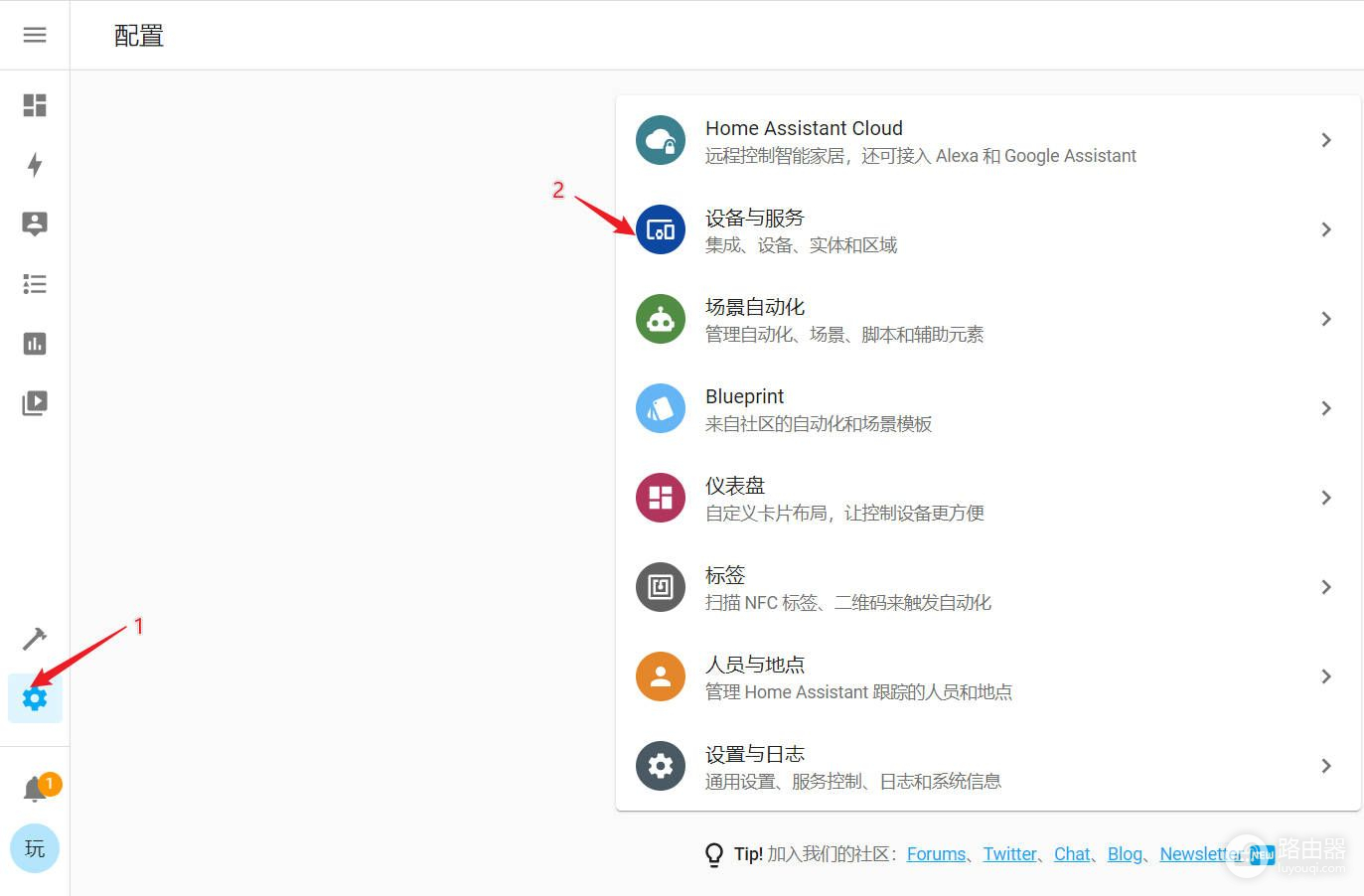Click description 通用设置、服务控制、日志和系统信息

[x=853, y=782]
